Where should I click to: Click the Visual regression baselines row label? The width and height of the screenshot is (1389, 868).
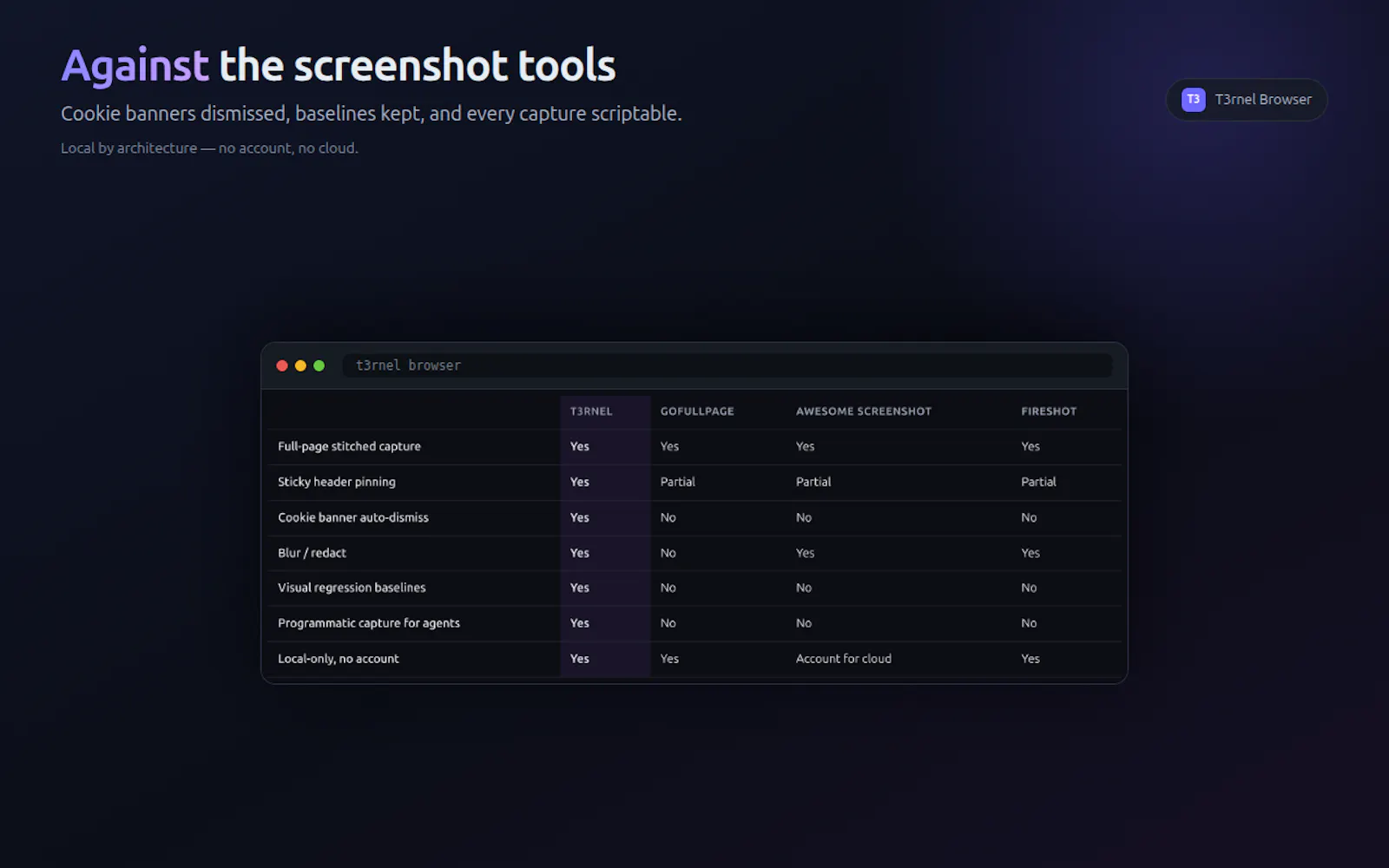352,588
